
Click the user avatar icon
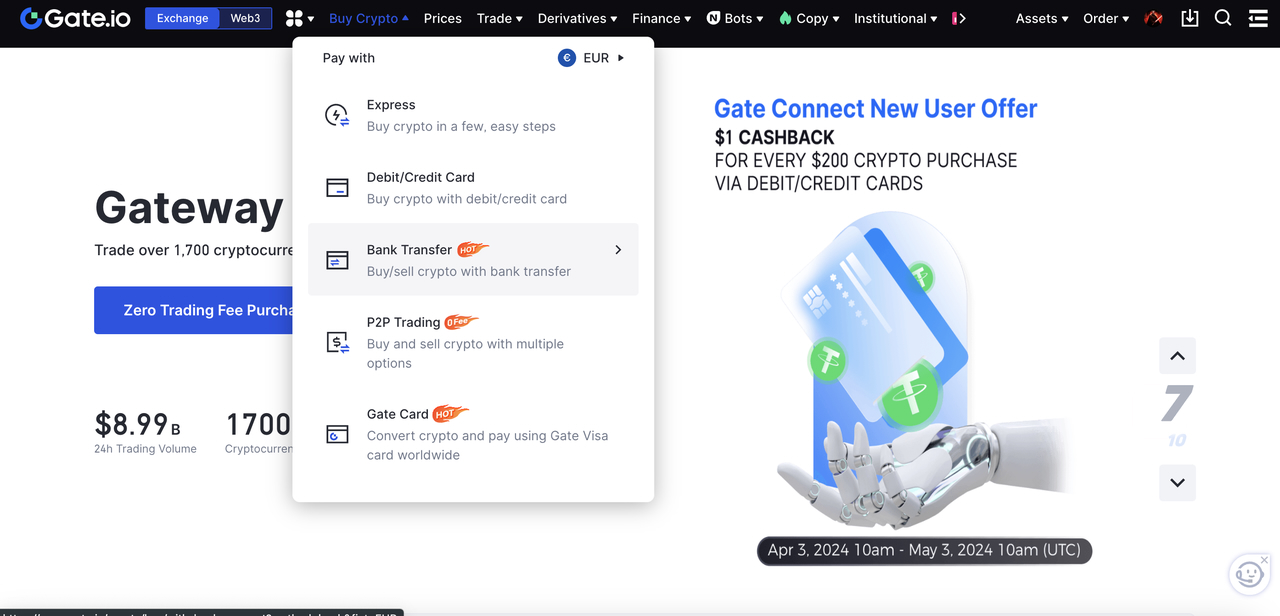[x=1154, y=18]
